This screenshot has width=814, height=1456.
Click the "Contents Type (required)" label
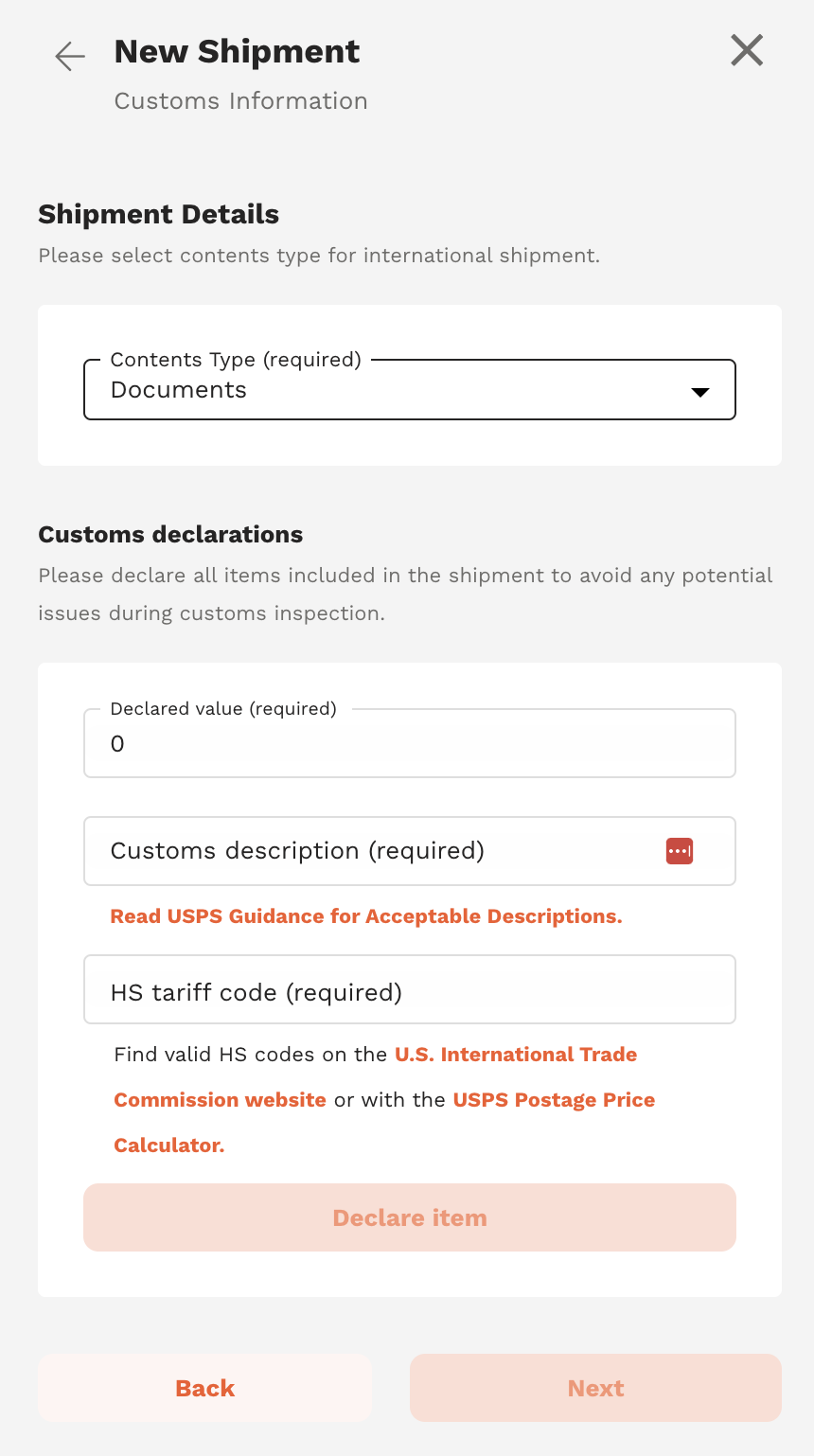click(236, 360)
